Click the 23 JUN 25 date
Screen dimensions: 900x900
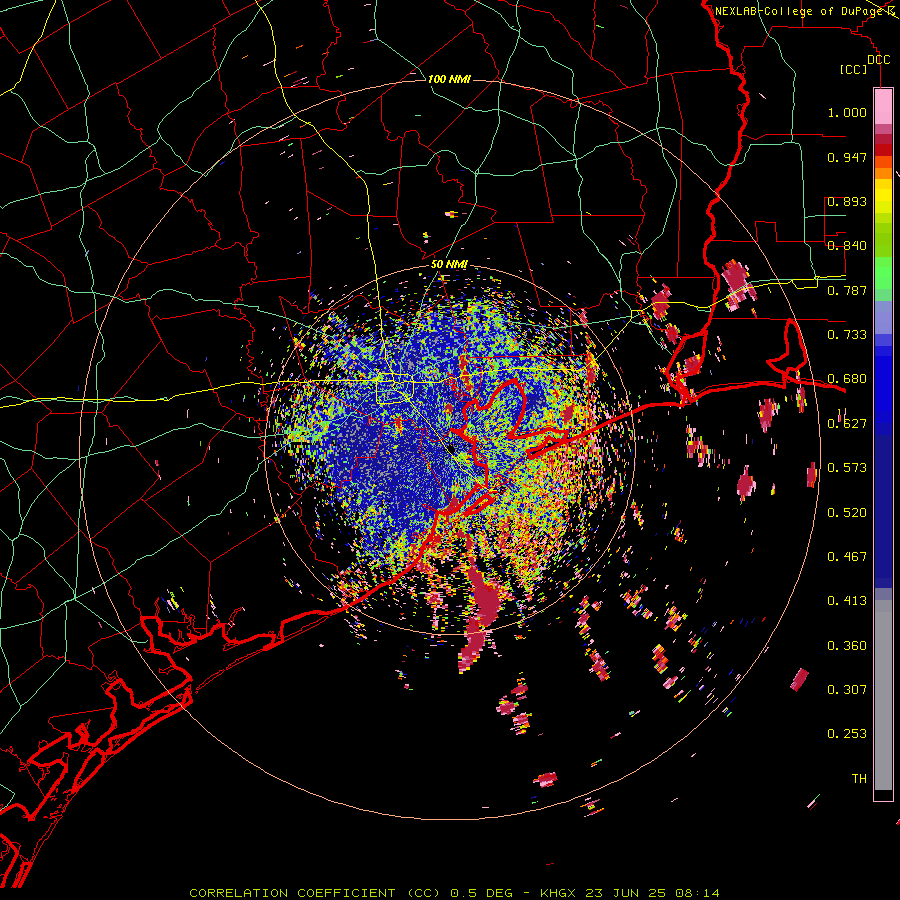click(x=626, y=893)
